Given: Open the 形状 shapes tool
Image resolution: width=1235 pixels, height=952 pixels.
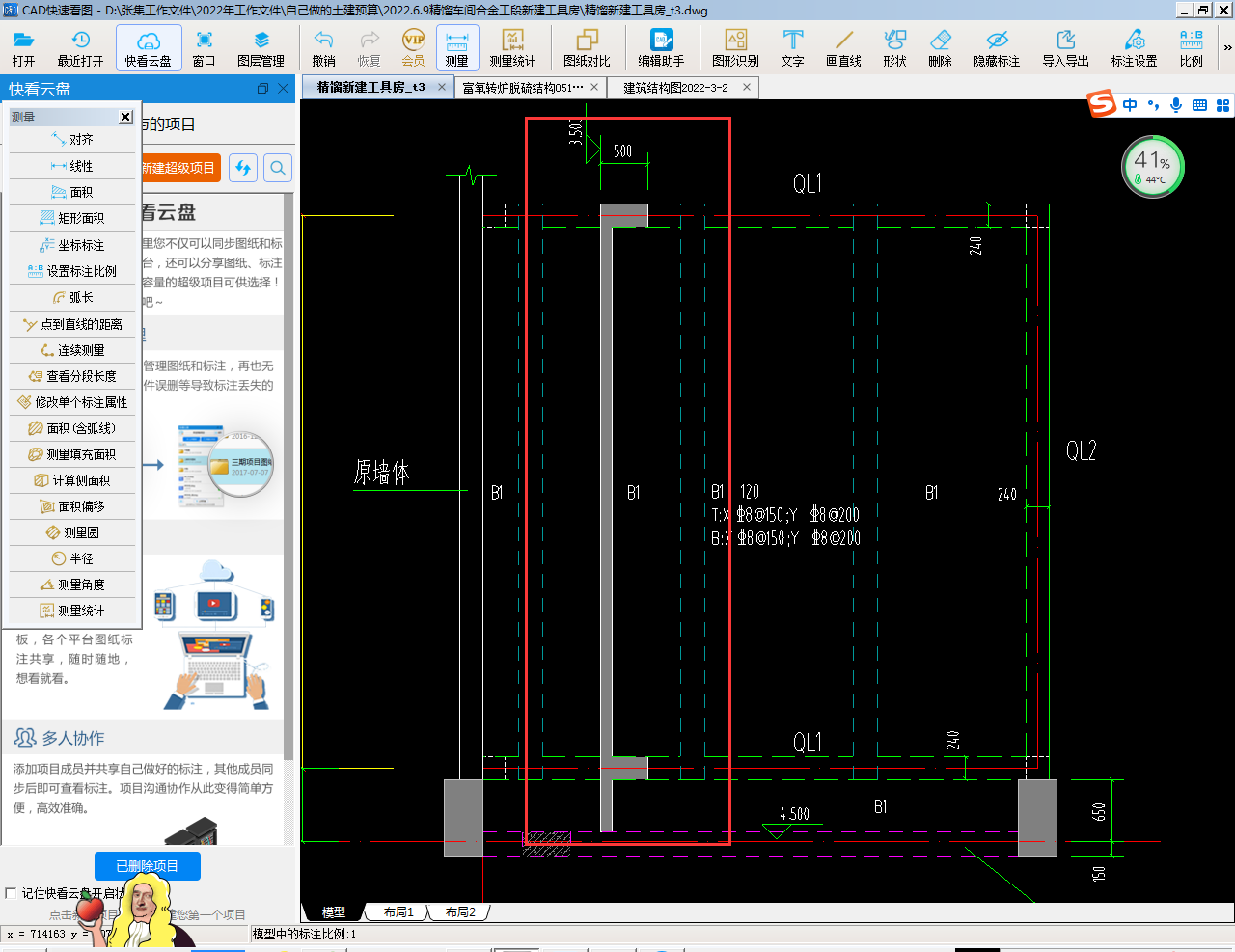Looking at the screenshot, I should click(894, 48).
